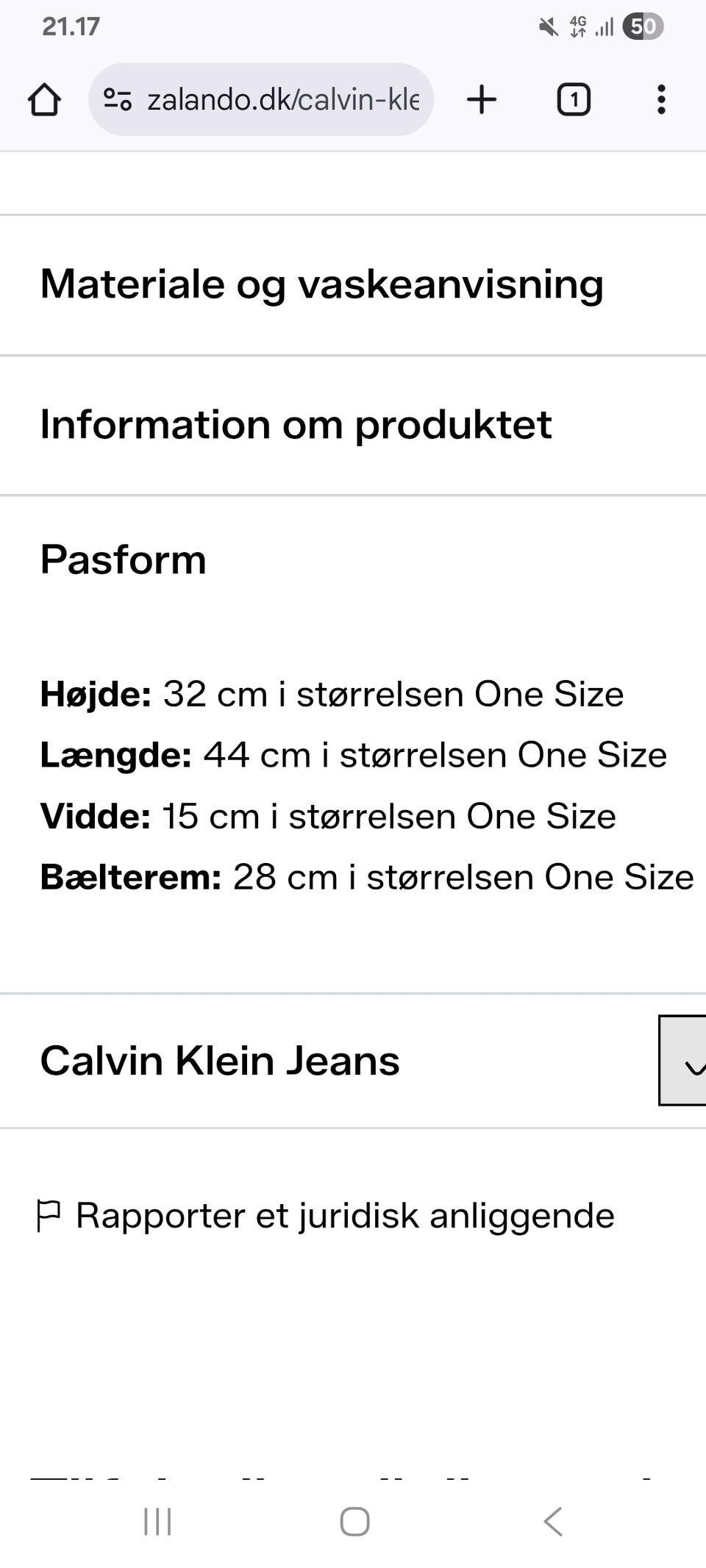This screenshot has width=706, height=1568.
Task: Expand Materiale og vaskeanvisning section
Action: [x=322, y=284]
